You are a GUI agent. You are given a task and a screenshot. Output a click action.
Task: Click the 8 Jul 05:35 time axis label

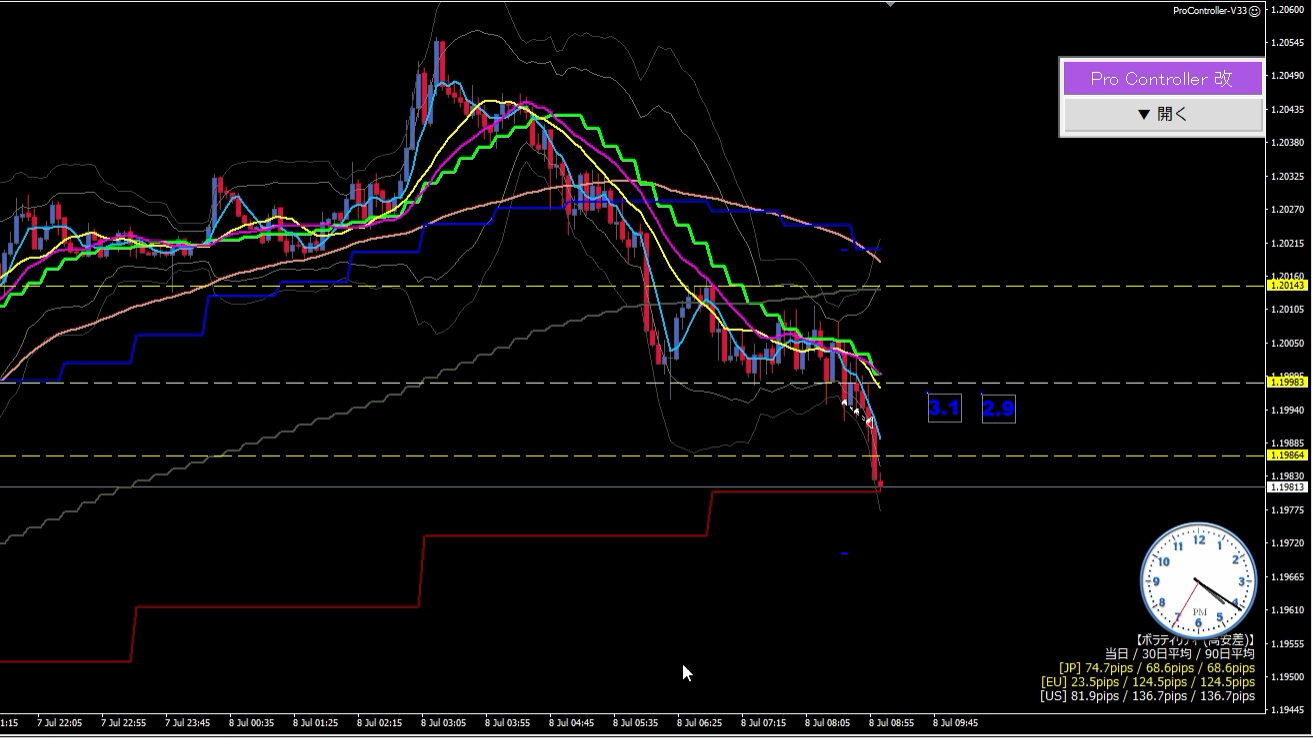(636, 722)
